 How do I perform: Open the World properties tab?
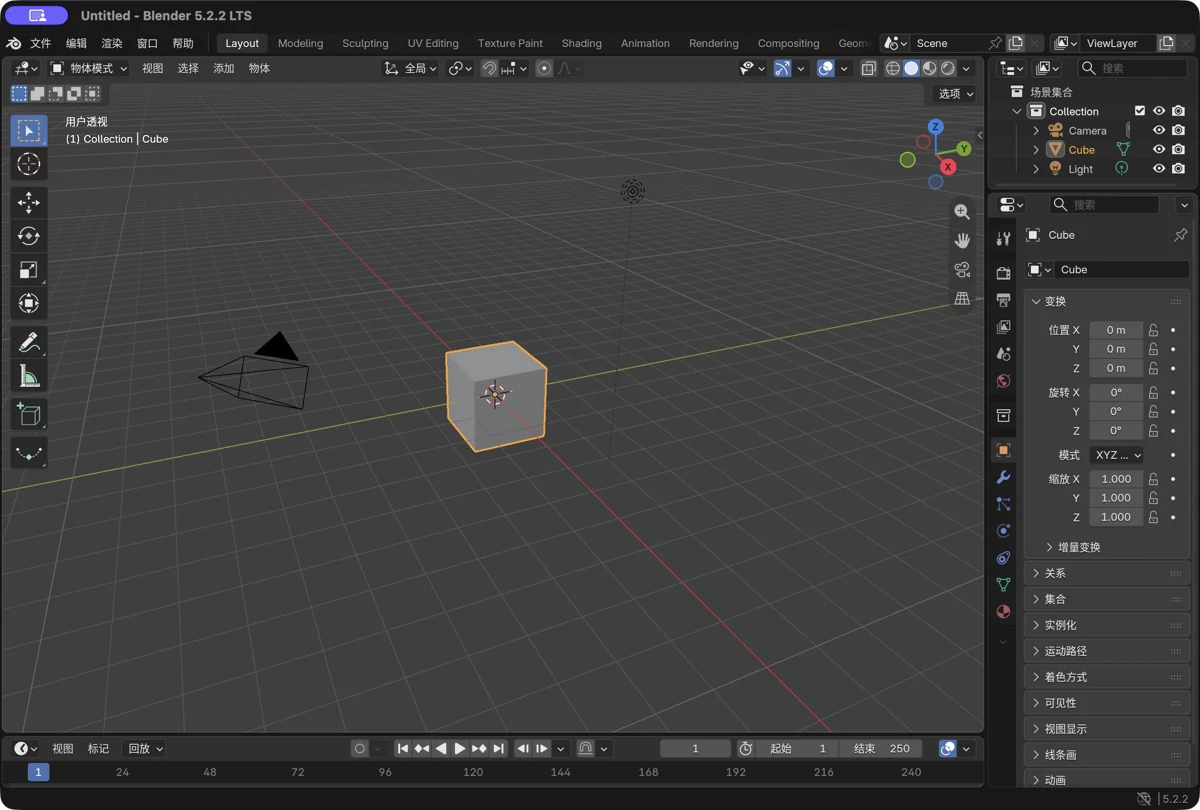1004,381
